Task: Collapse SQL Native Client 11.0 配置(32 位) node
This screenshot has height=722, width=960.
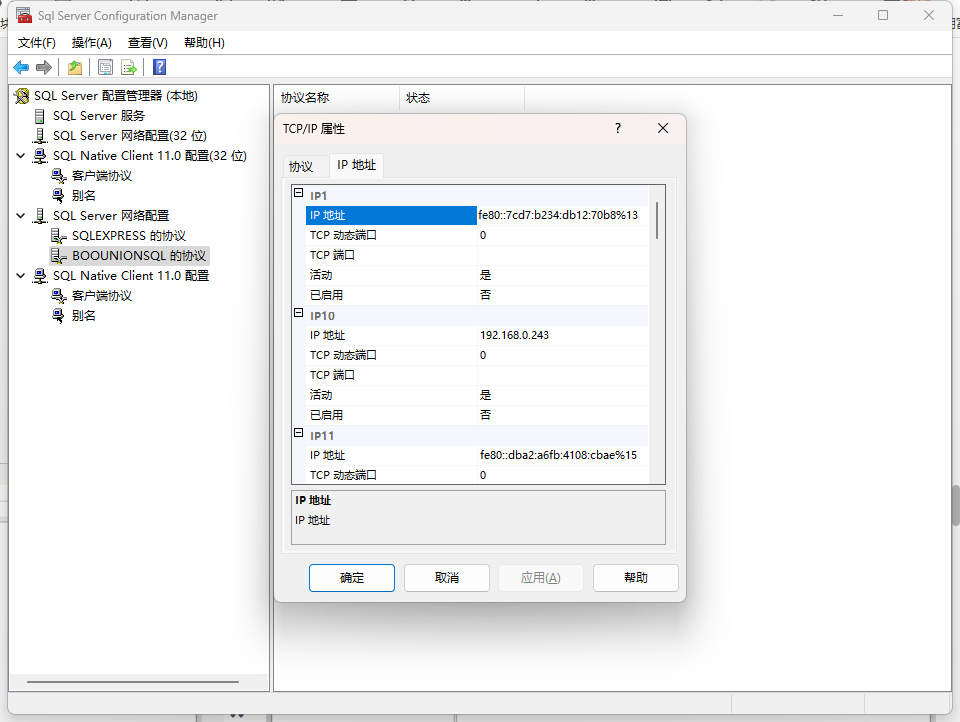Action: coord(20,156)
